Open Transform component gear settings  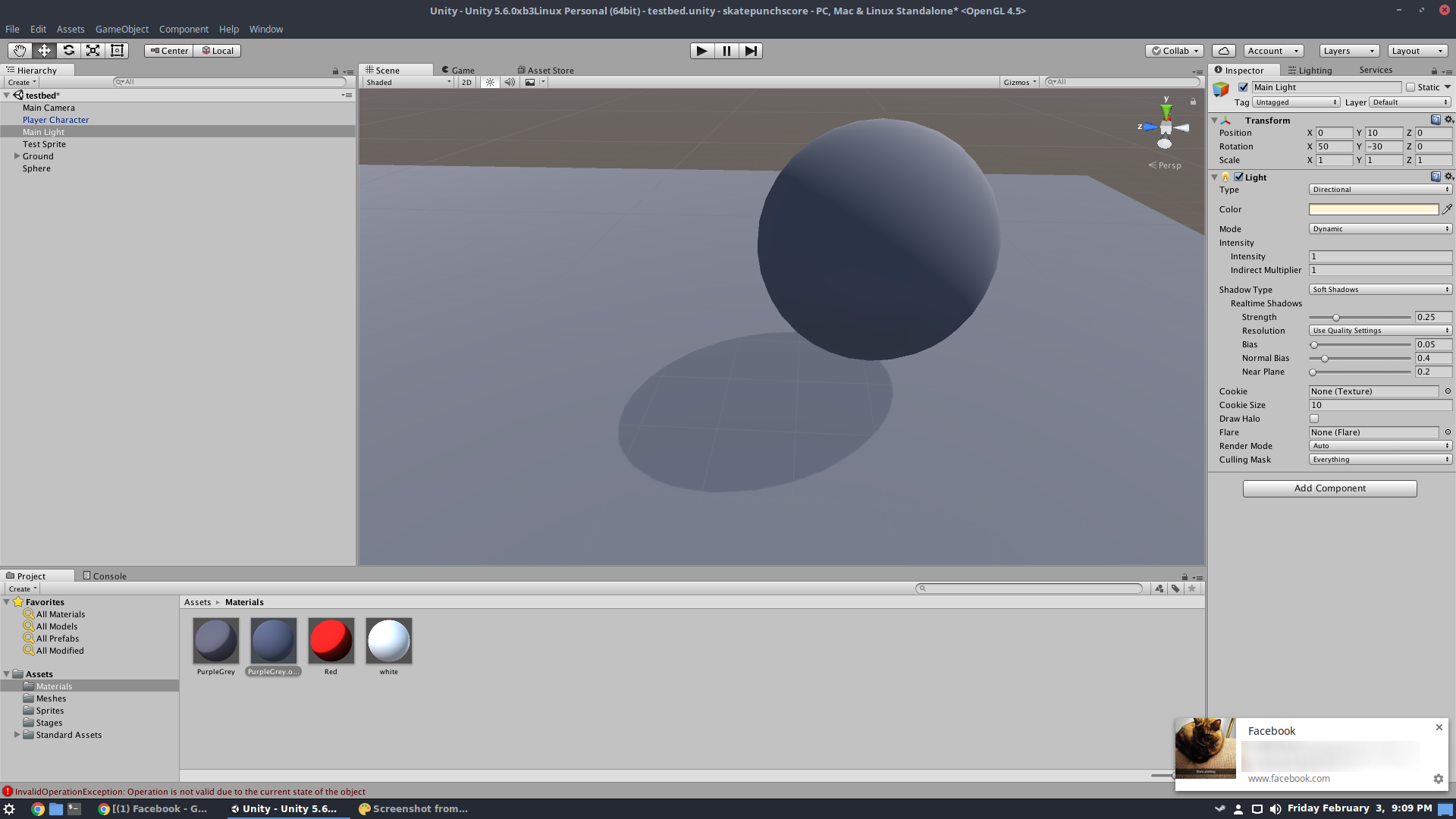pyautogui.click(x=1449, y=120)
